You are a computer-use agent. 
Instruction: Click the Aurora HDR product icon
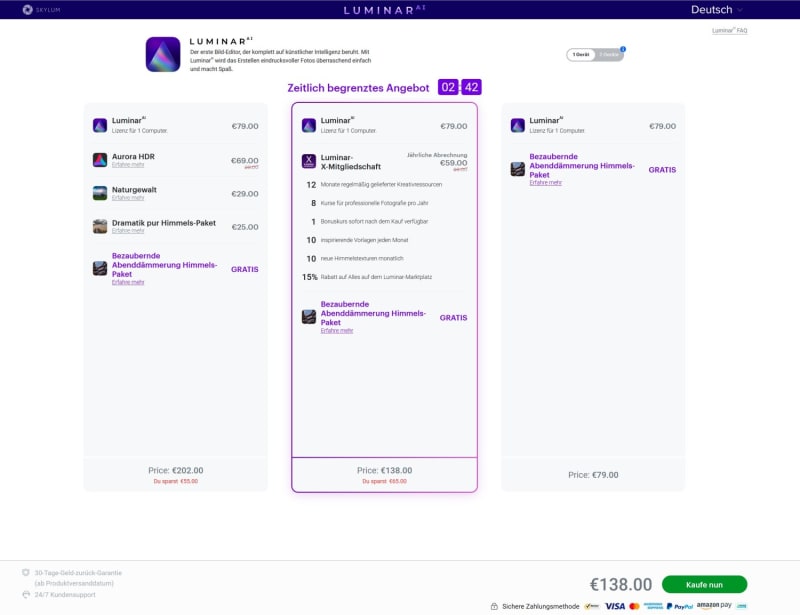(100, 160)
